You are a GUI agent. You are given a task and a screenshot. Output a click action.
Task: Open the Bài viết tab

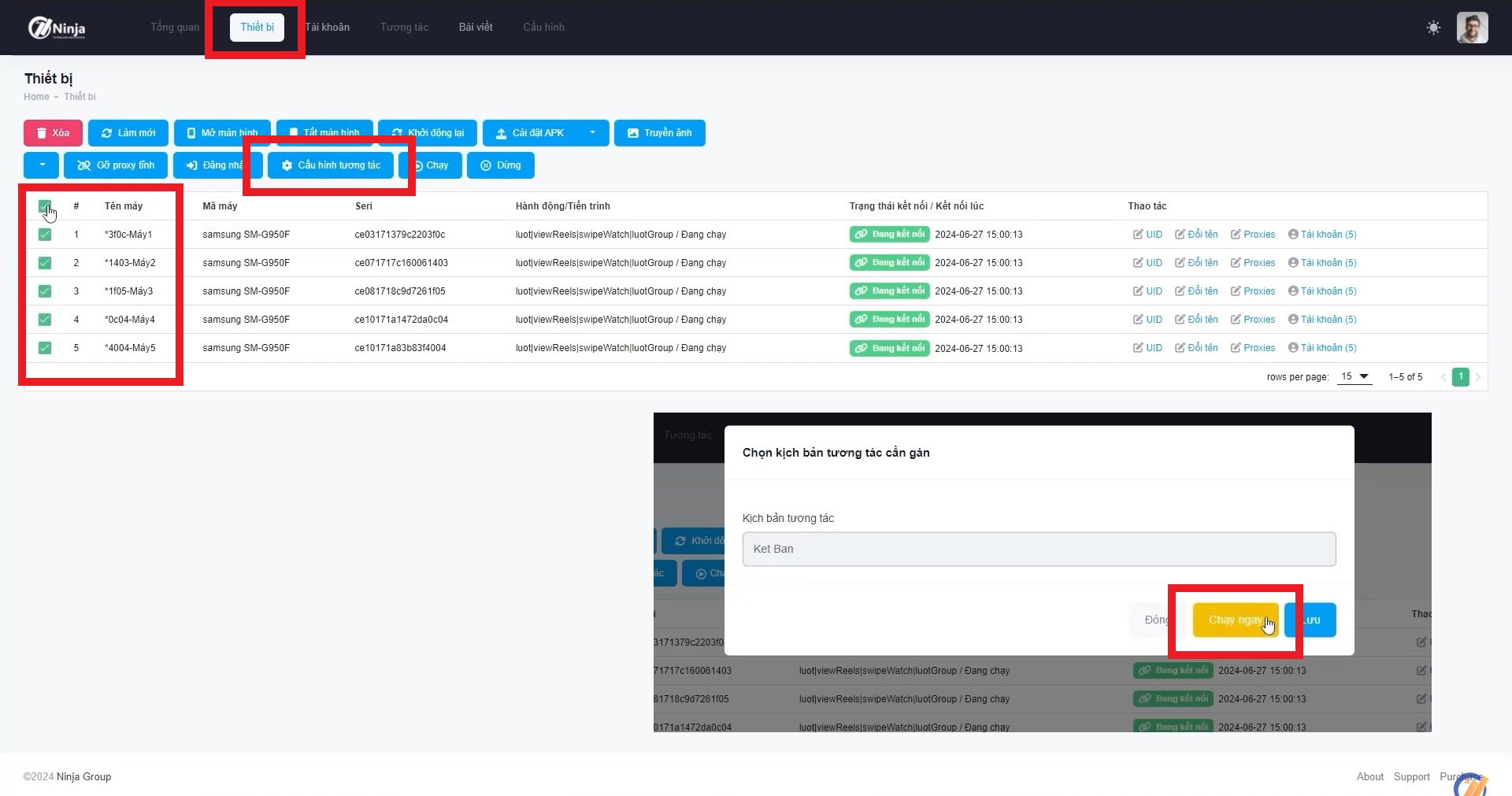476,27
